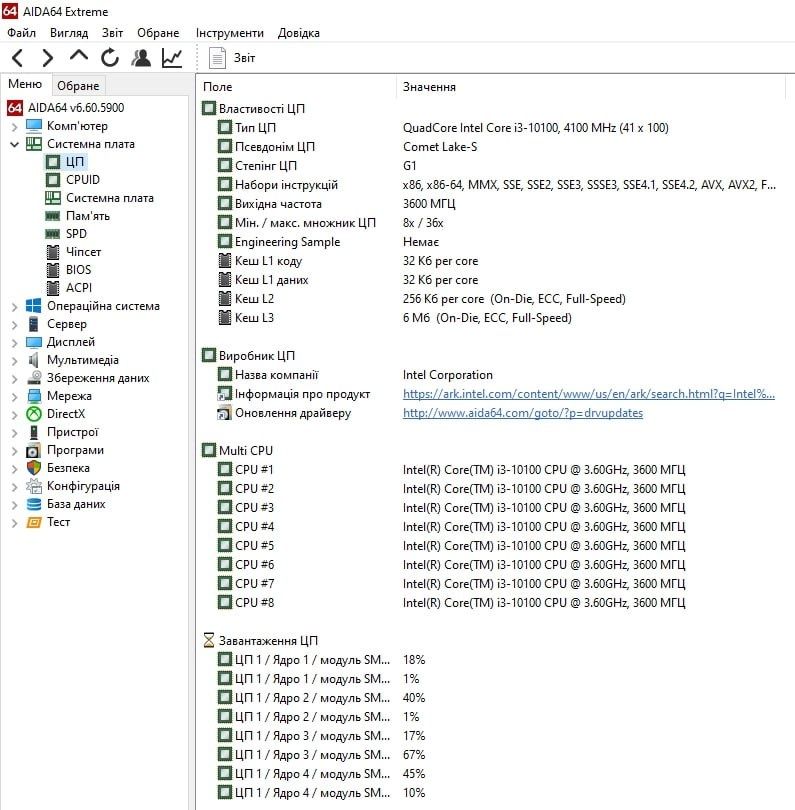This screenshot has height=810, width=795.
Task: Open the Чіпсет chip icon
Action: (x=53, y=252)
